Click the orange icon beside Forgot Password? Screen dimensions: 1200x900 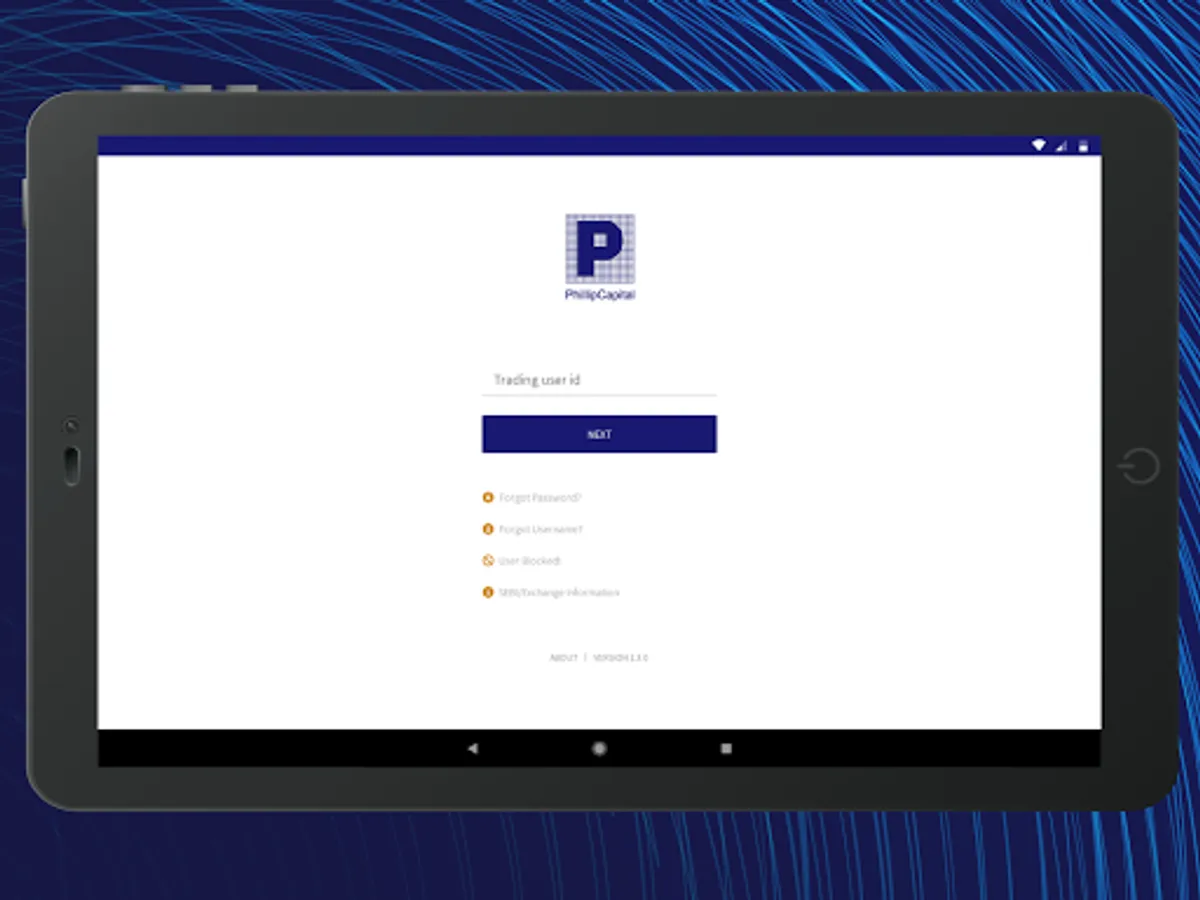[x=488, y=497]
